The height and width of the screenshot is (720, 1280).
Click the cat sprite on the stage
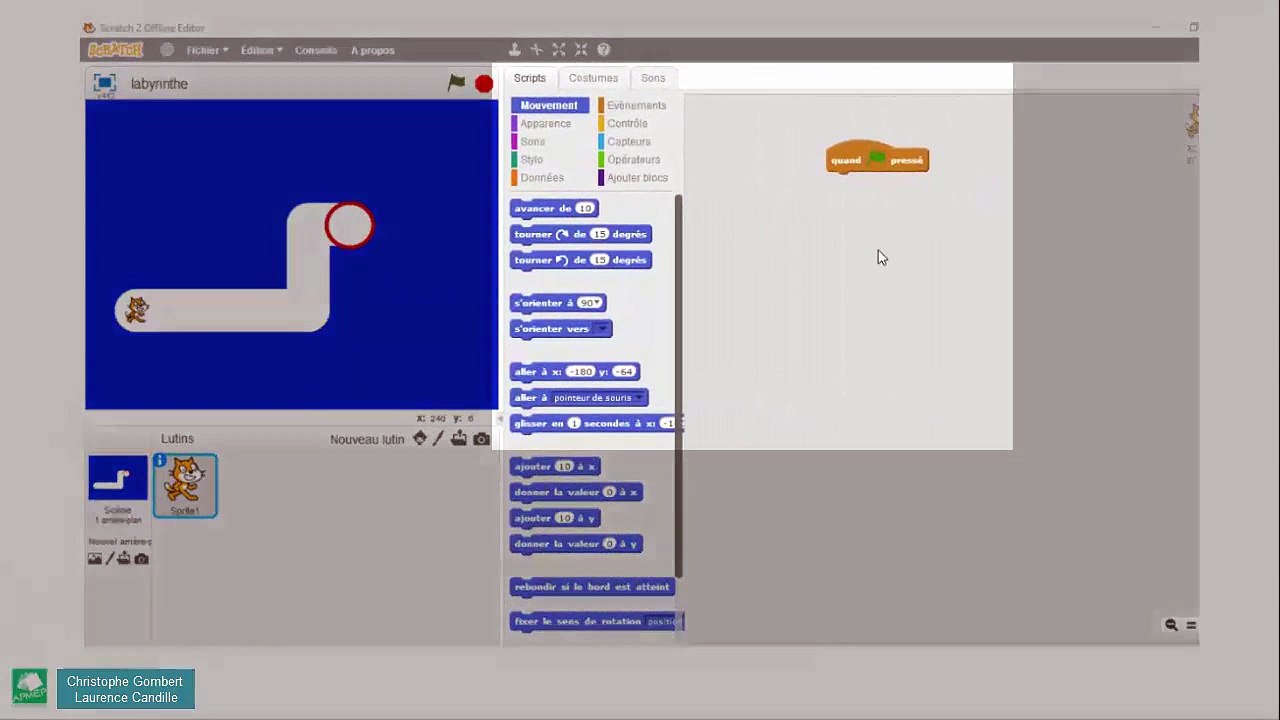[x=136, y=310]
